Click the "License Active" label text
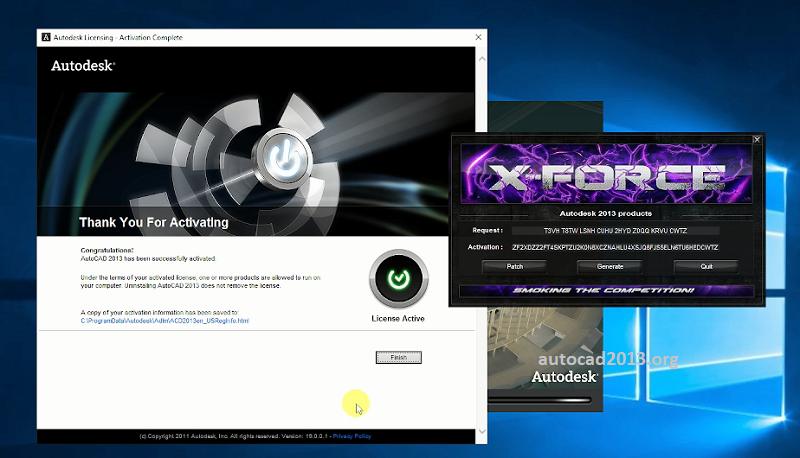This screenshot has height=458, width=800. [398, 318]
